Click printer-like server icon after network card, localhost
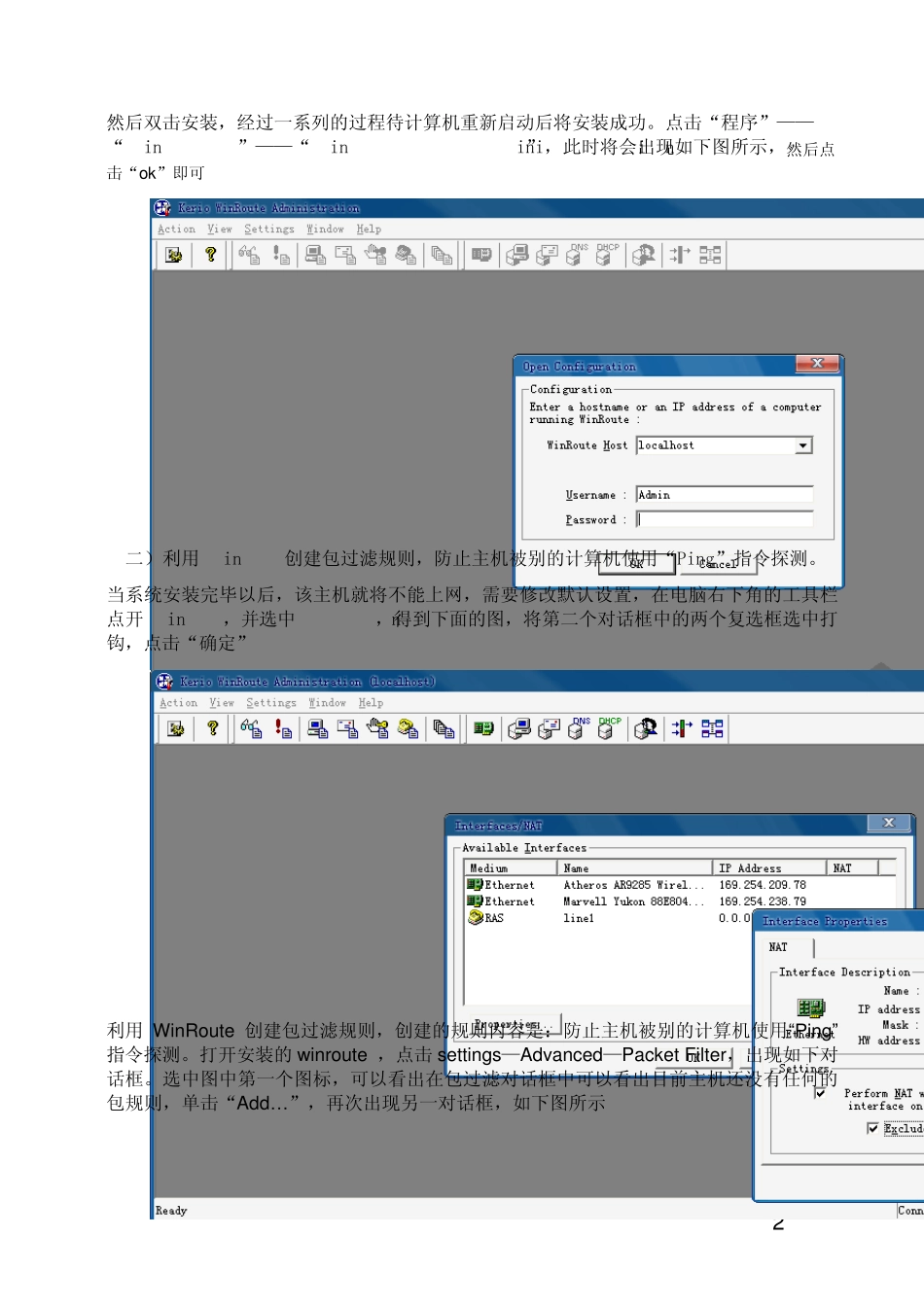 click(519, 728)
